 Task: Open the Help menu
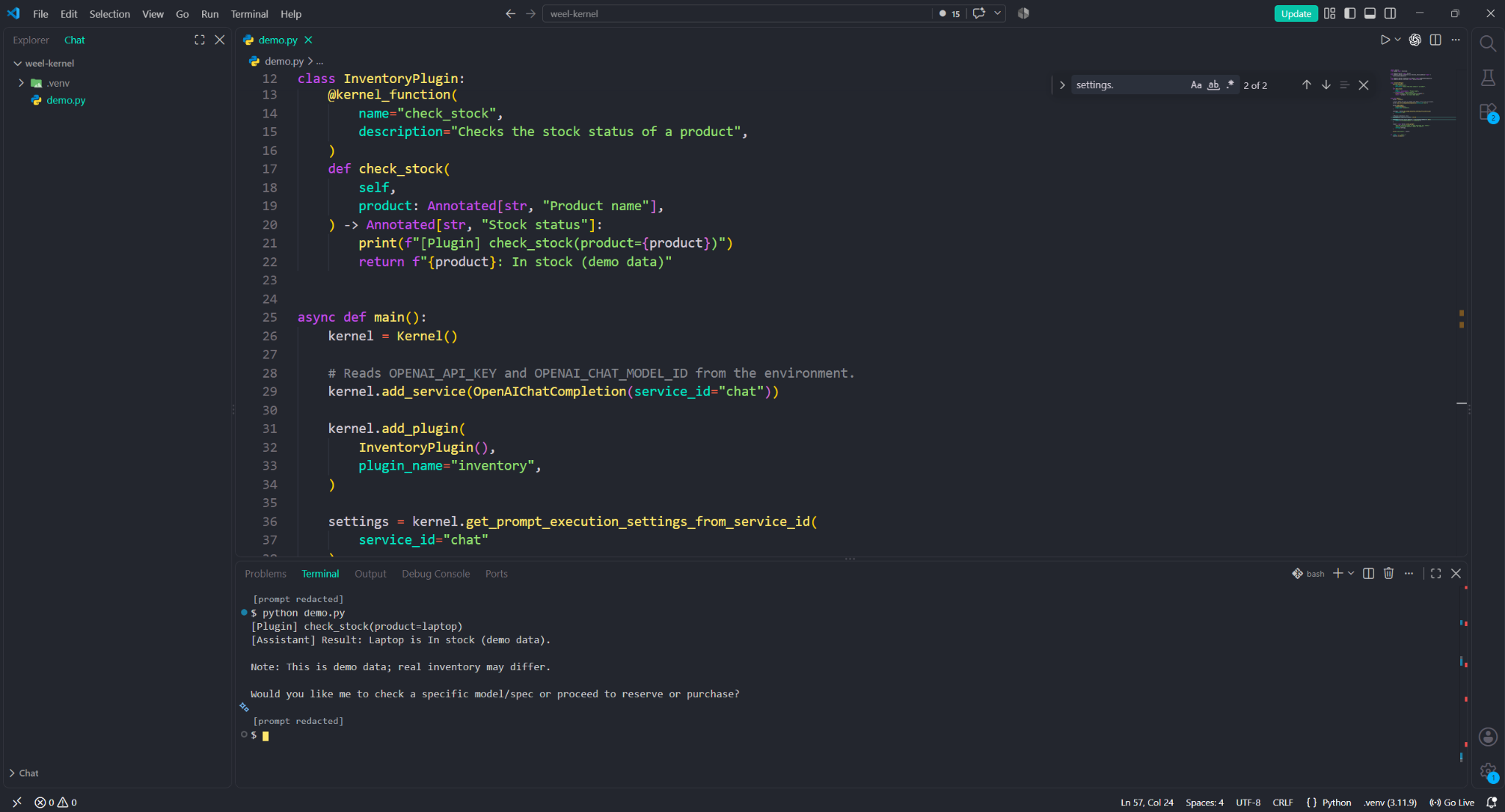291,13
